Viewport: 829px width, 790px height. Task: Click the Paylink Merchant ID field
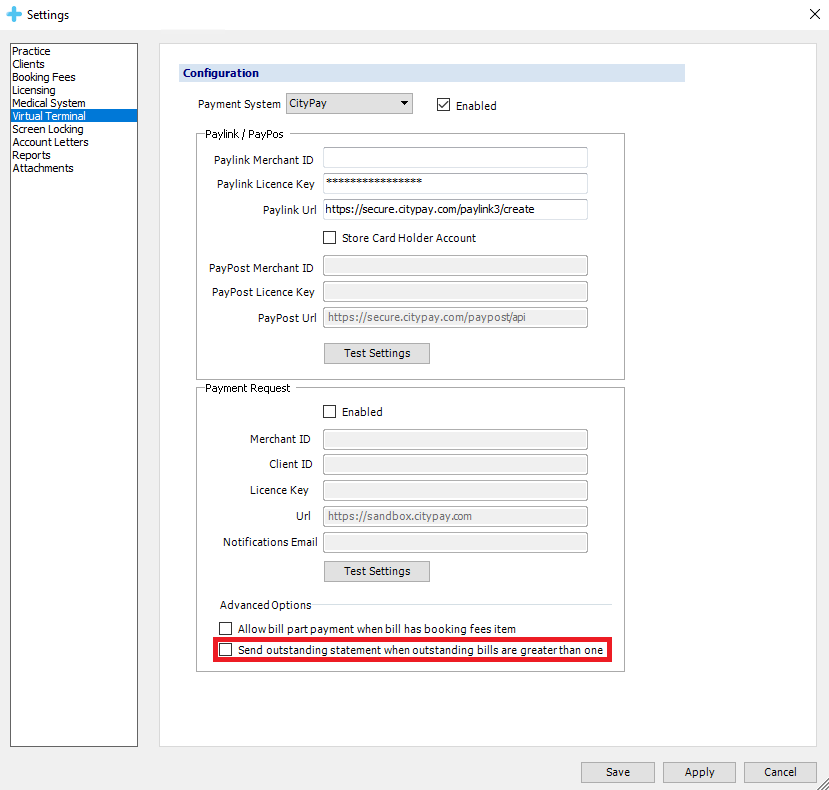[455, 158]
